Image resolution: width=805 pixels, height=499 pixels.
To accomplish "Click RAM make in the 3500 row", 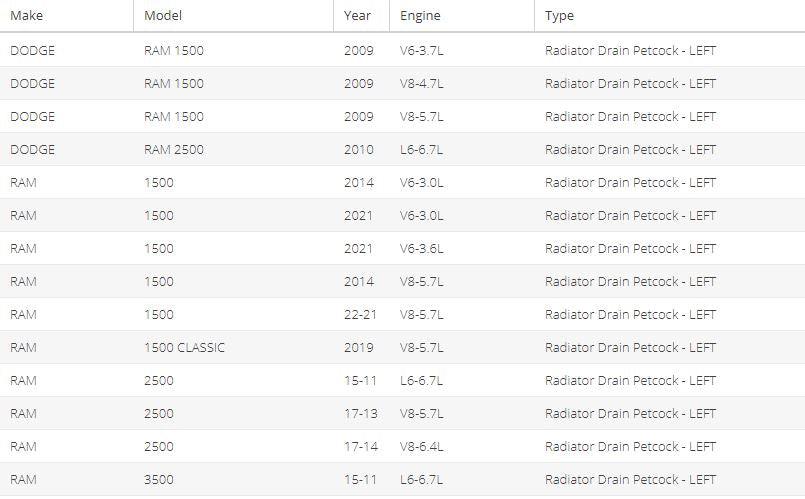I will 23,479.
